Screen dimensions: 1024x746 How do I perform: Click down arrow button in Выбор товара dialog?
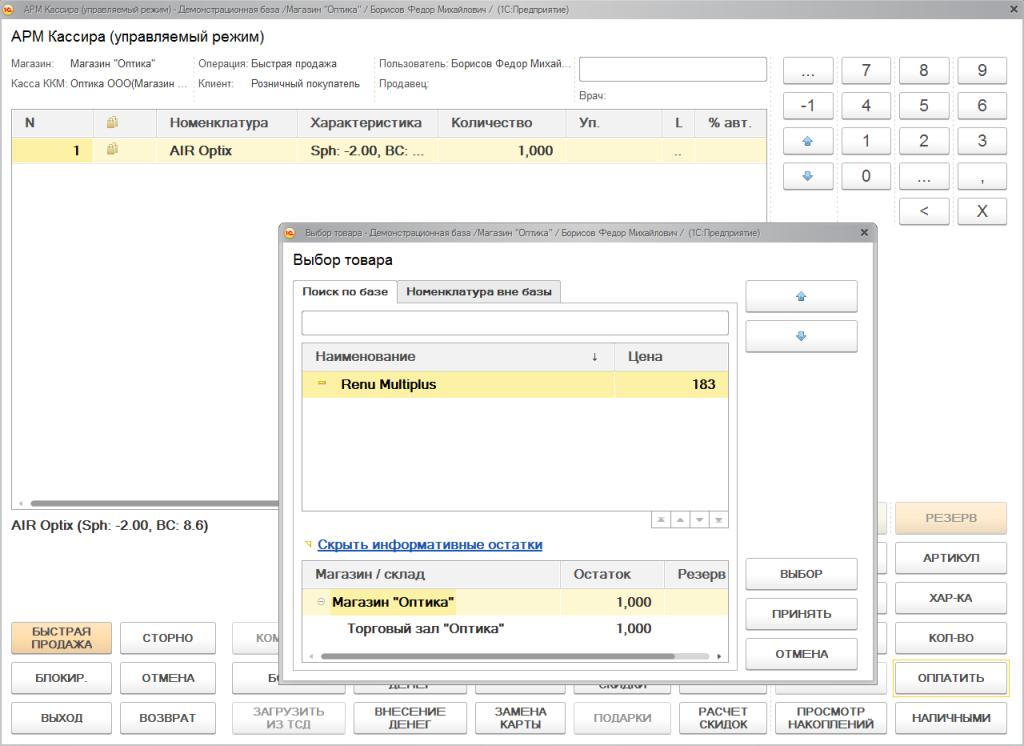point(801,336)
